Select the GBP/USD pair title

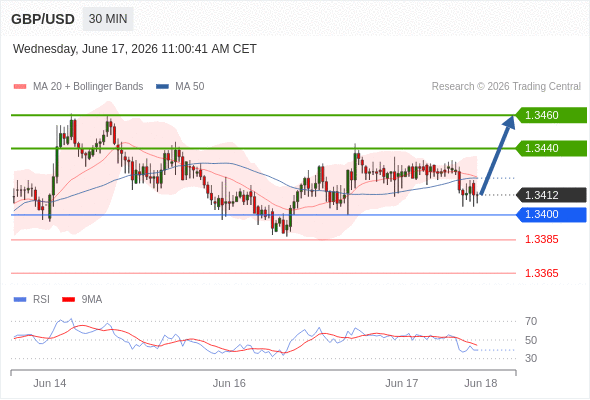43,19
